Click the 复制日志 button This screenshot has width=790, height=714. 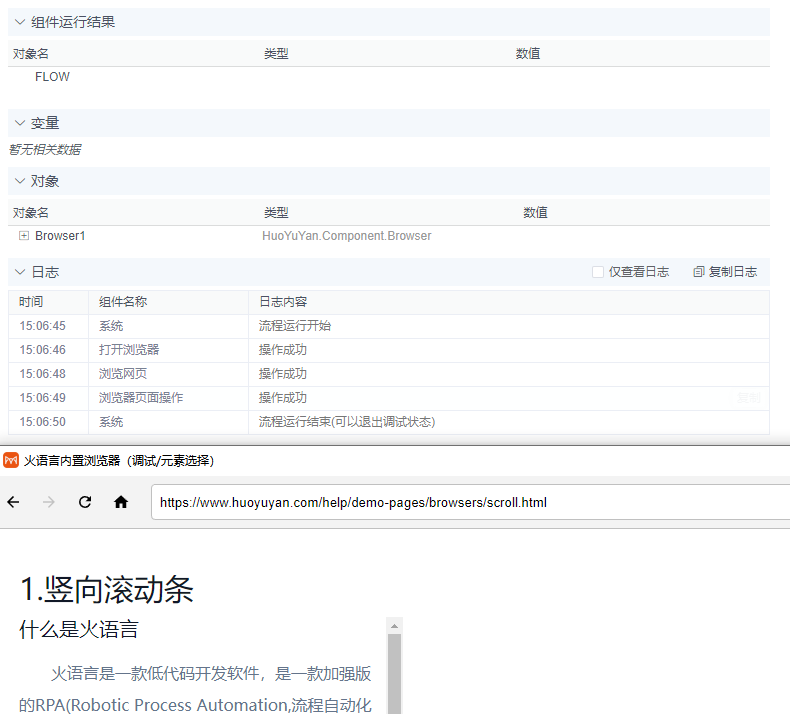coord(725,272)
